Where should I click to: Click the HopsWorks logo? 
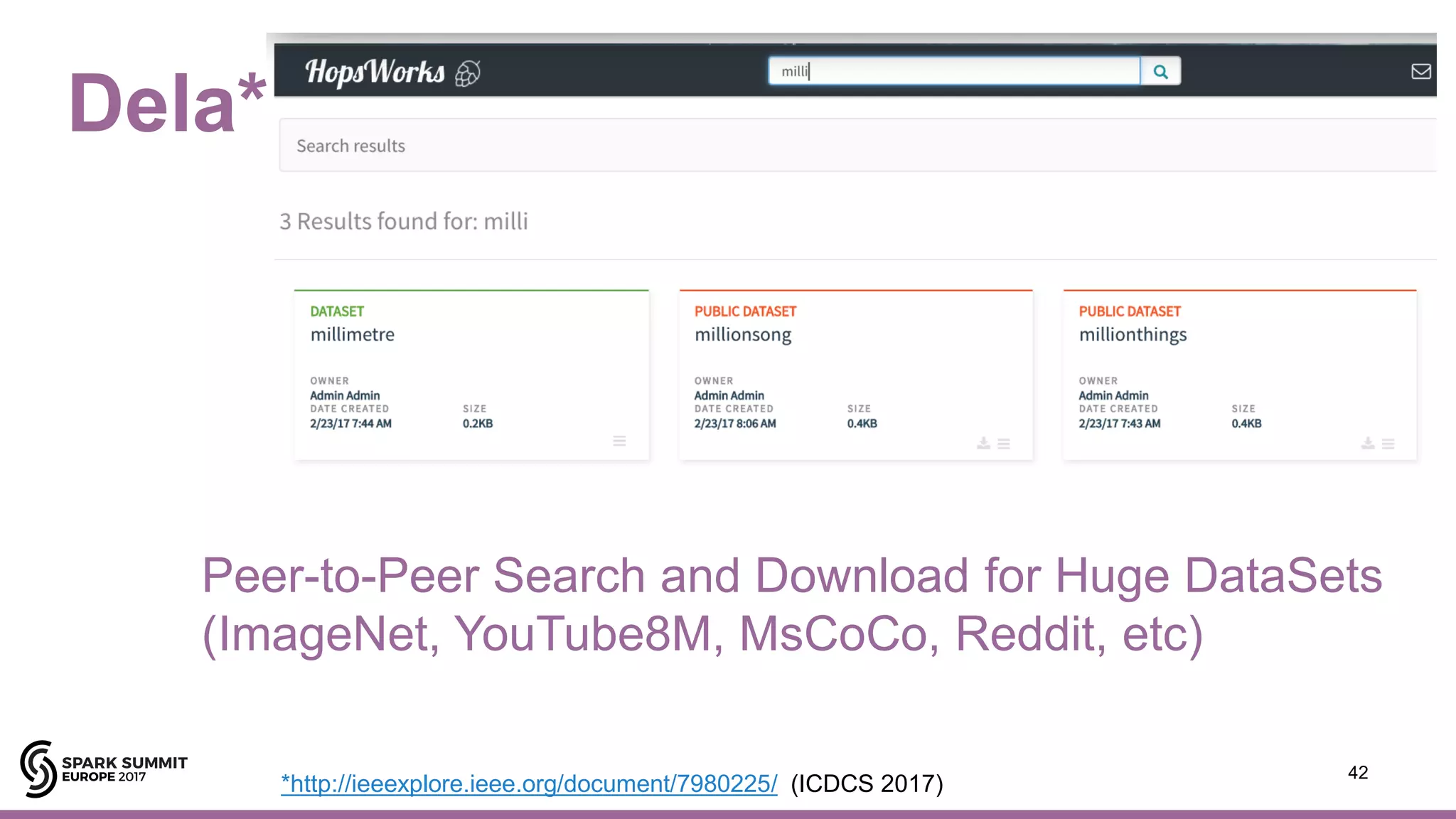[x=375, y=72]
